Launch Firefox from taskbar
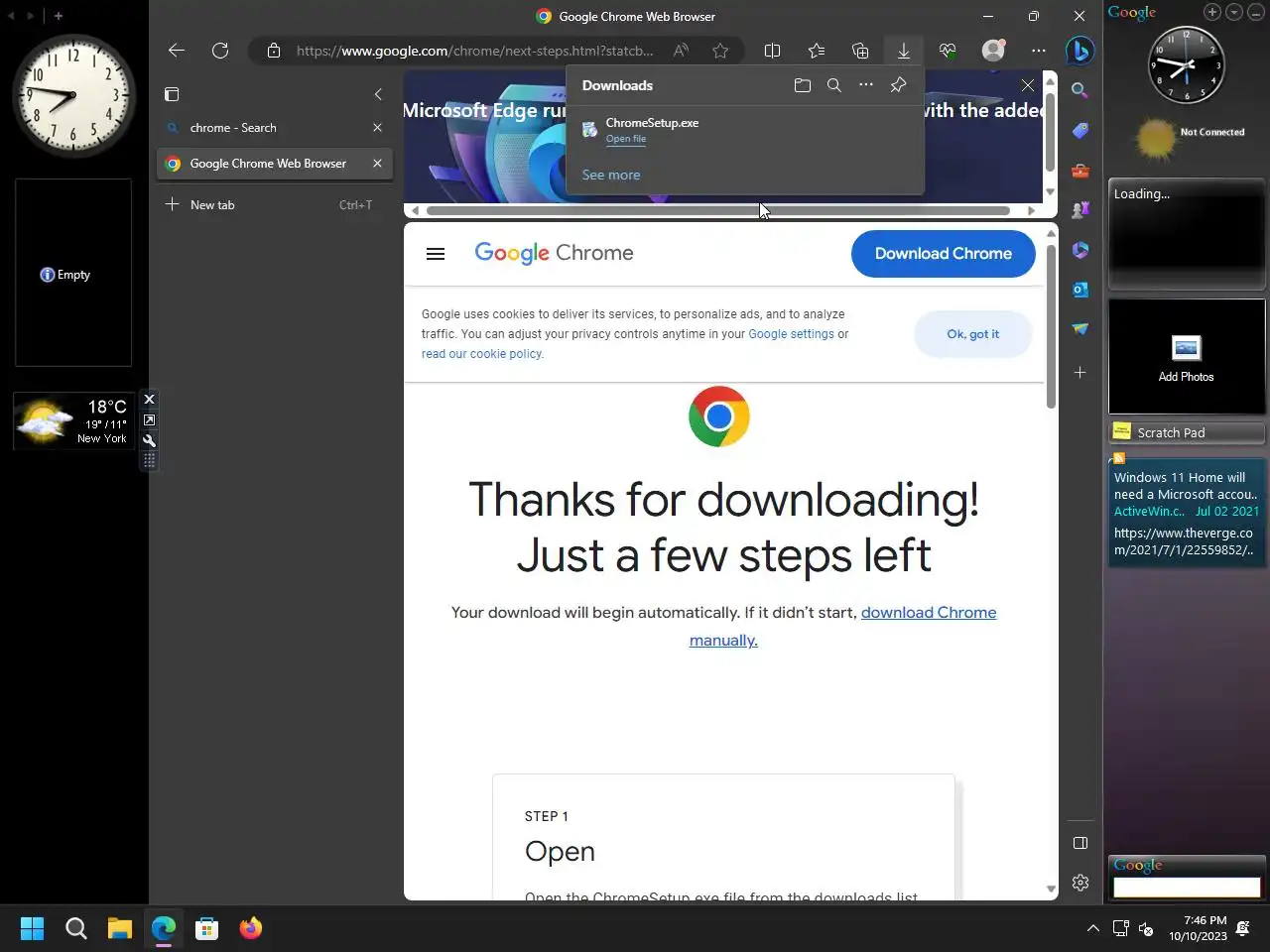The image size is (1270, 952). click(251, 928)
